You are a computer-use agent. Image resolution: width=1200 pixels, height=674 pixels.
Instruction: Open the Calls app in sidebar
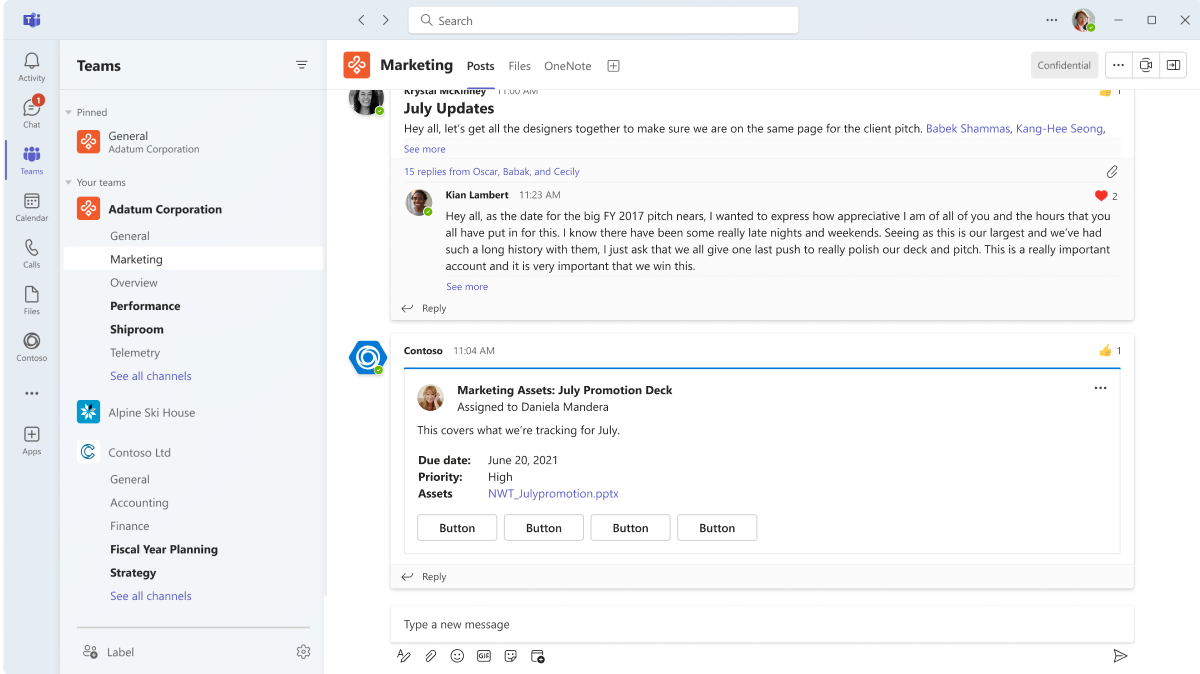pos(31,254)
